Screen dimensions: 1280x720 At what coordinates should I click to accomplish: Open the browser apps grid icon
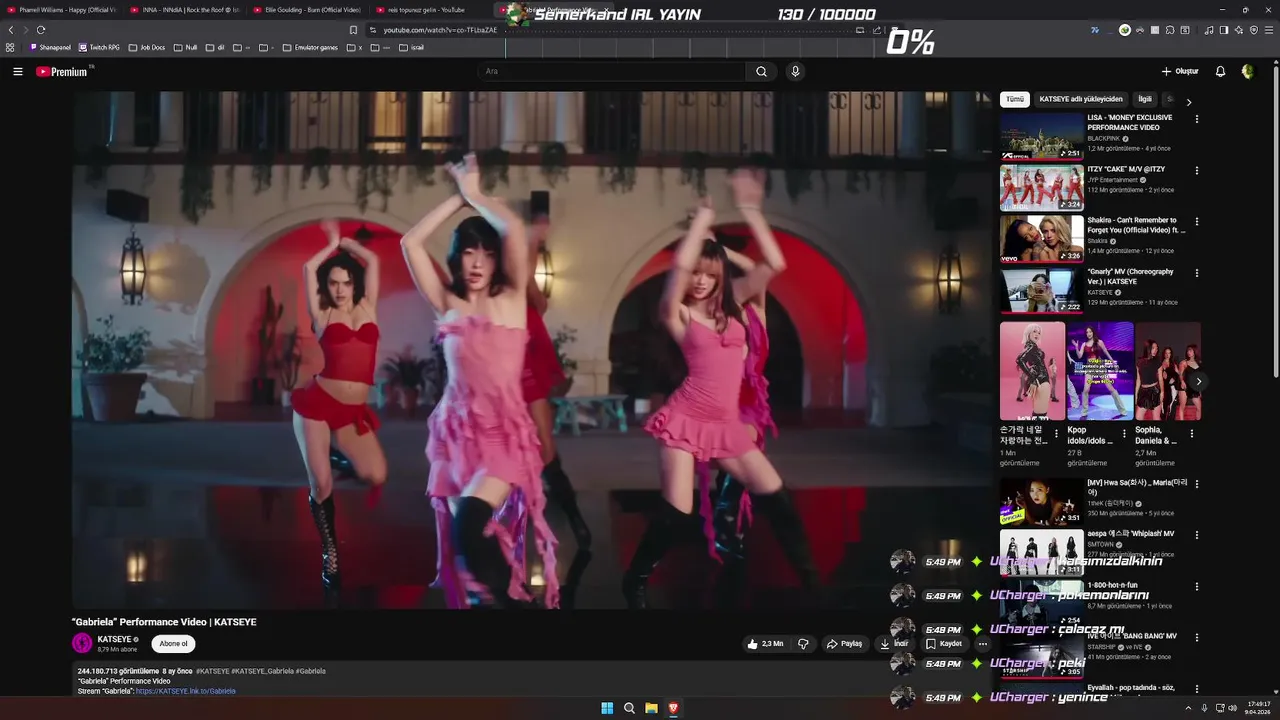[x=10, y=47]
